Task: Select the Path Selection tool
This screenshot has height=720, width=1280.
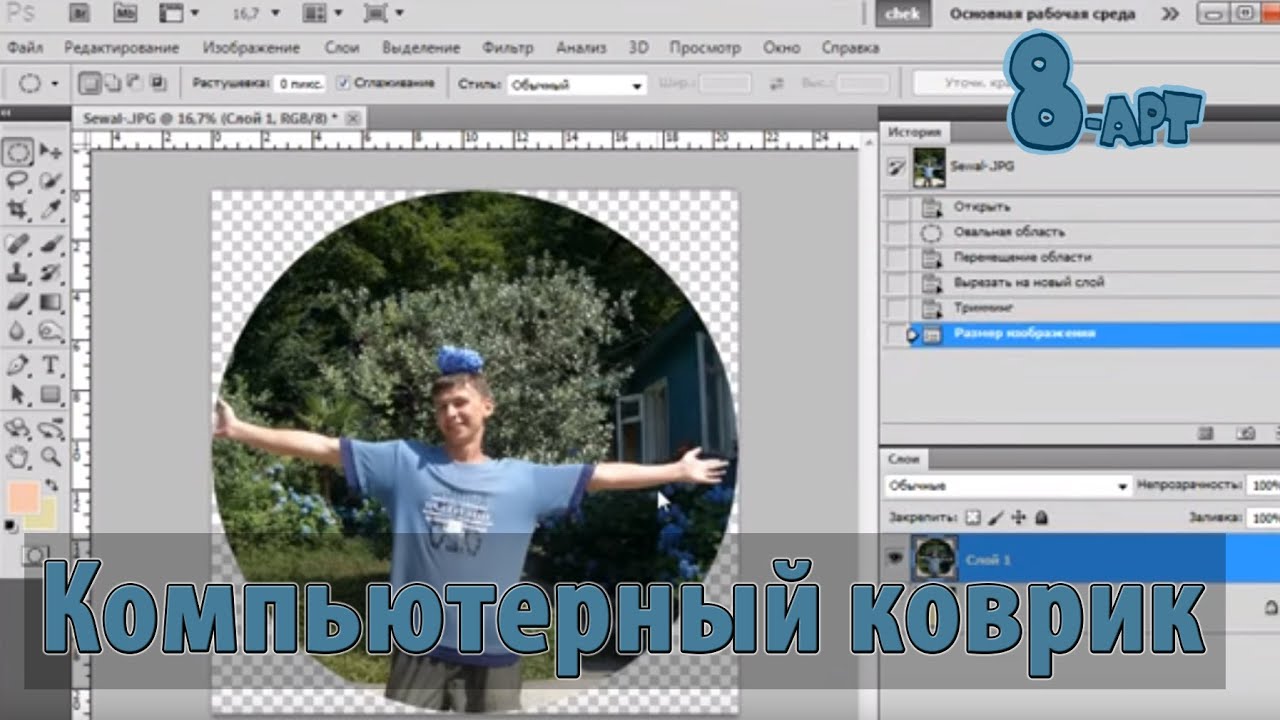Action: pyautogui.click(x=18, y=394)
